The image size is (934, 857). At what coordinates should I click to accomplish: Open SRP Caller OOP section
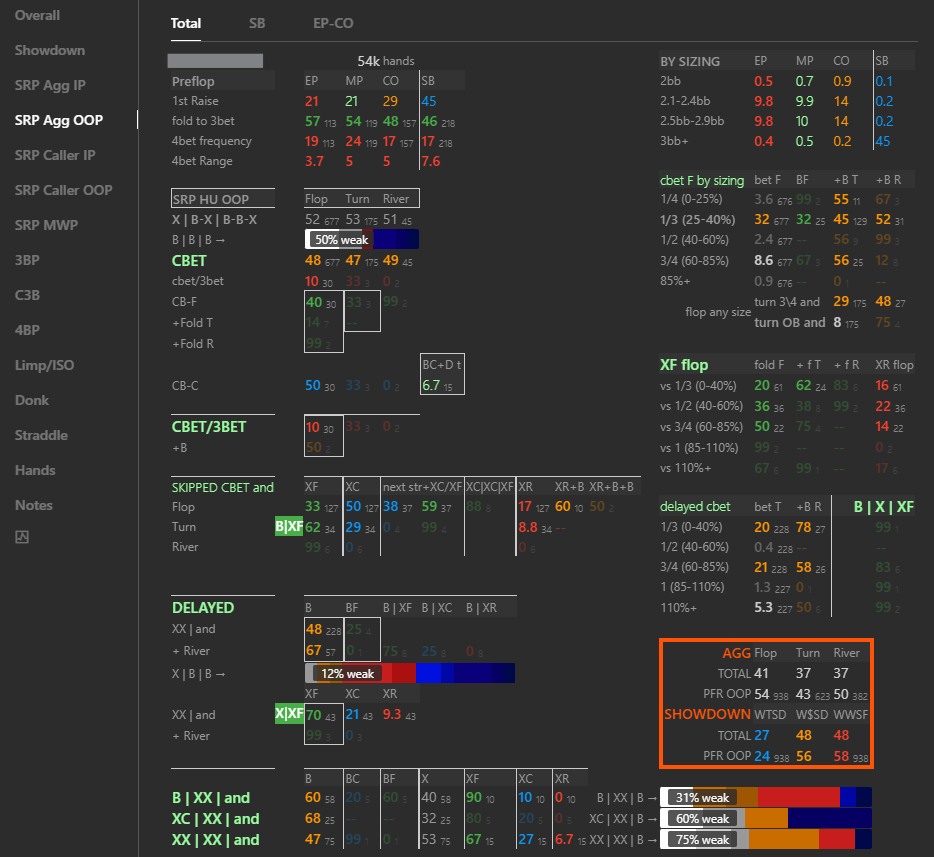[x=63, y=191]
